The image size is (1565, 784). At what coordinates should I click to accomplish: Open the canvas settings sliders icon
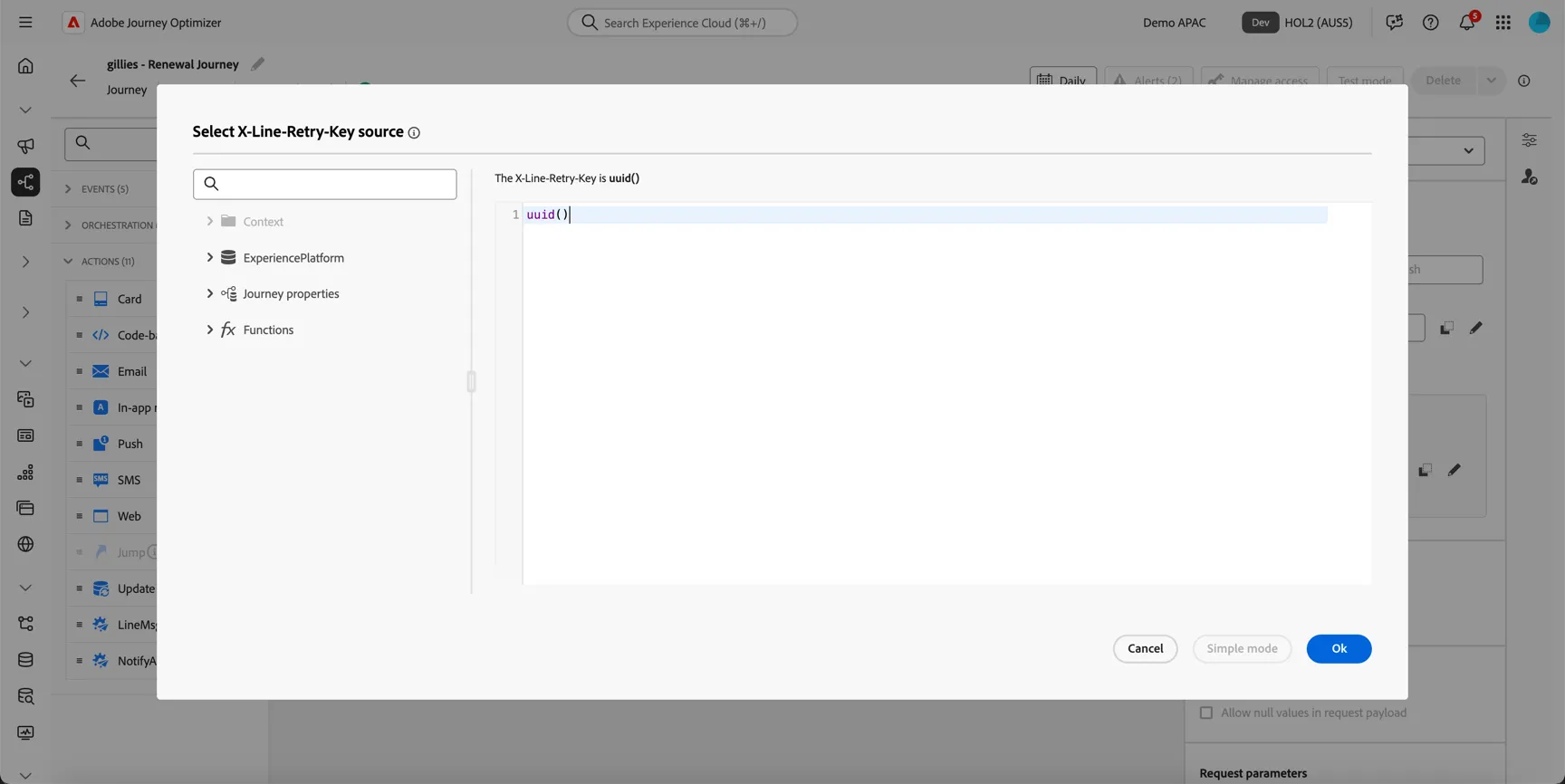[x=1529, y=140]
